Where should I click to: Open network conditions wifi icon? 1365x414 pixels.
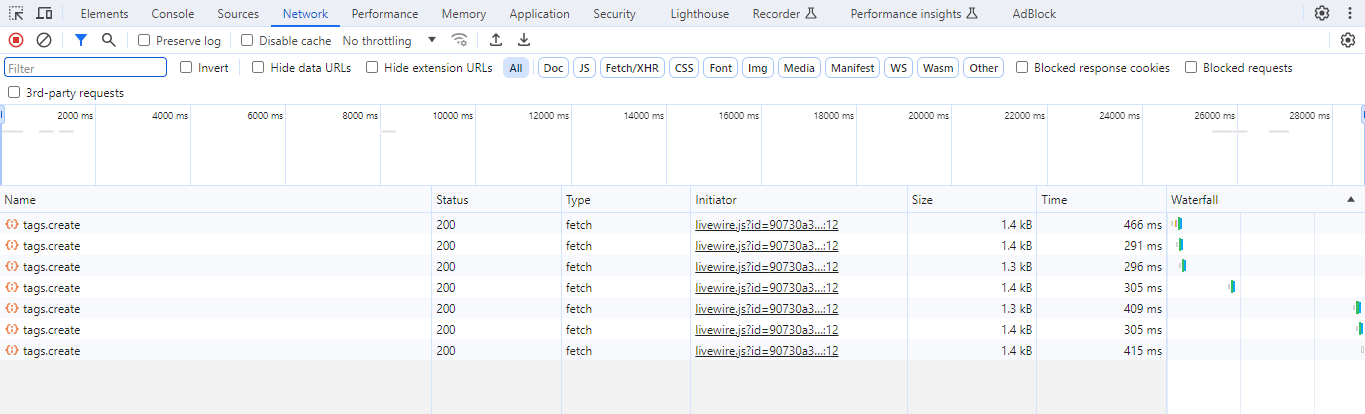pyautogui.click(x=460, y=40)
